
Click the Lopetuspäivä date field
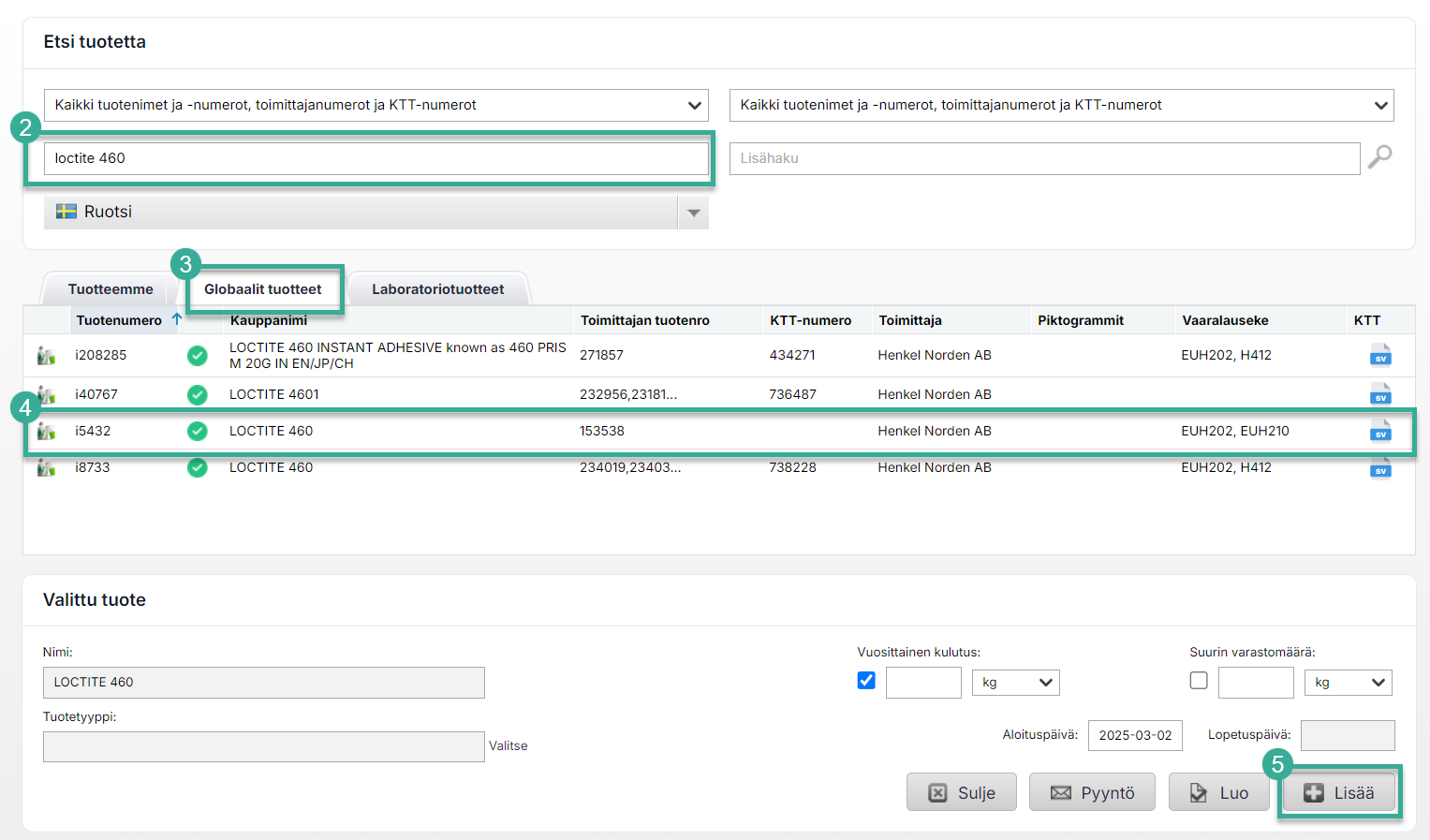click(x=1348, y=735)
